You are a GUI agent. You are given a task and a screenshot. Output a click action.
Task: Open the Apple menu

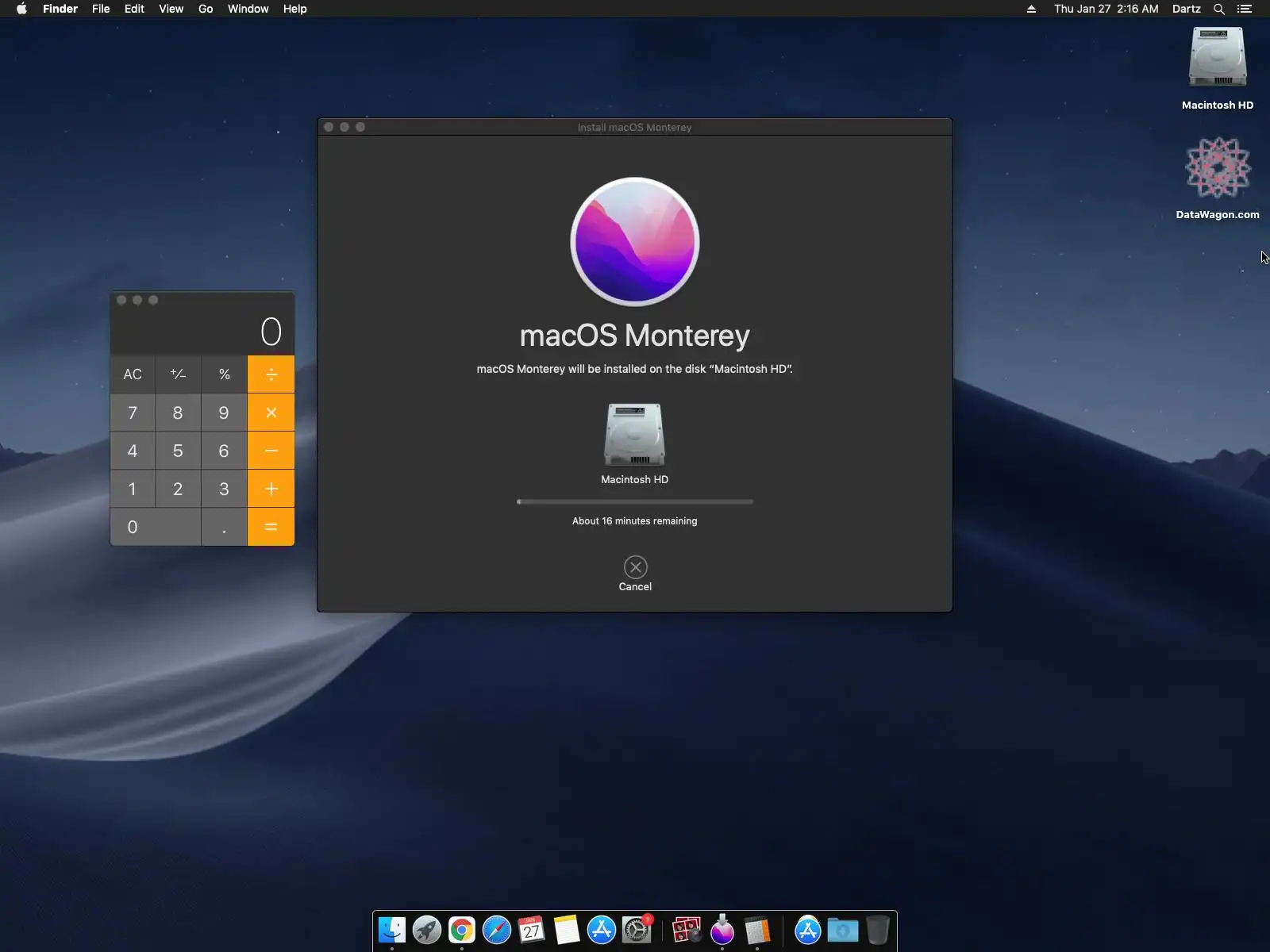[21, 9]
